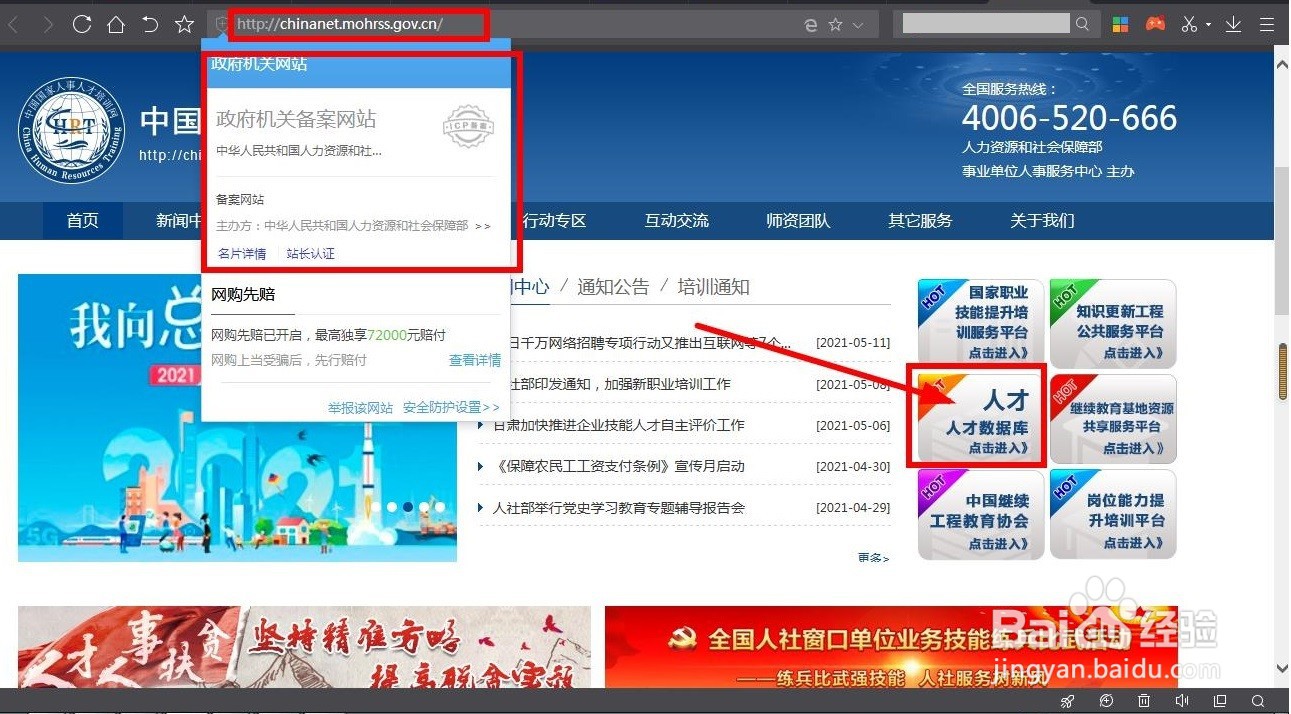Click the favorites star beside the undo icon
This screenshot has height=714, width=1291.
184,24
